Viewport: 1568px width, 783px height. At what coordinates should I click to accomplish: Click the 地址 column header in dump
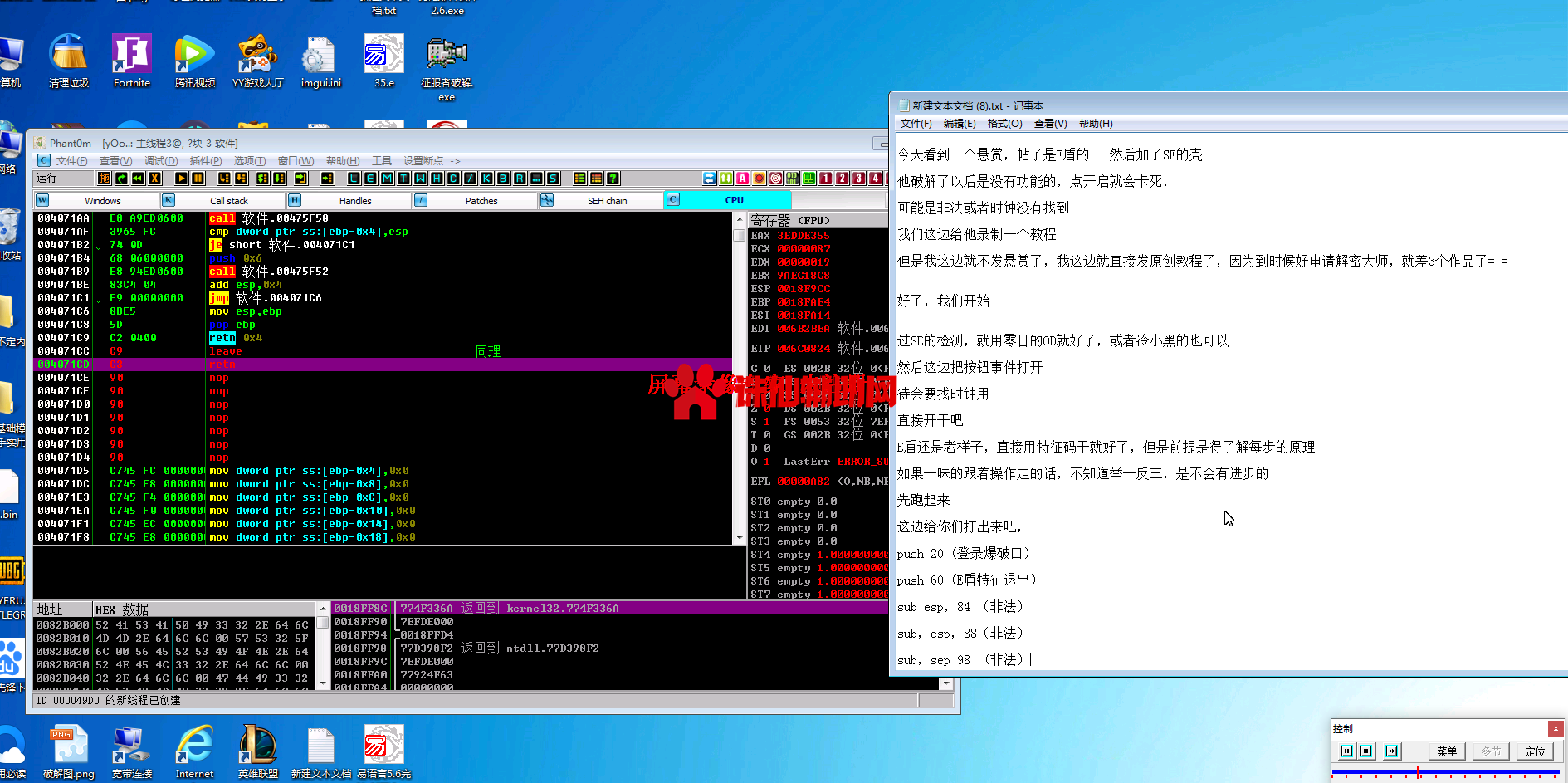click(x=61, y=609)
